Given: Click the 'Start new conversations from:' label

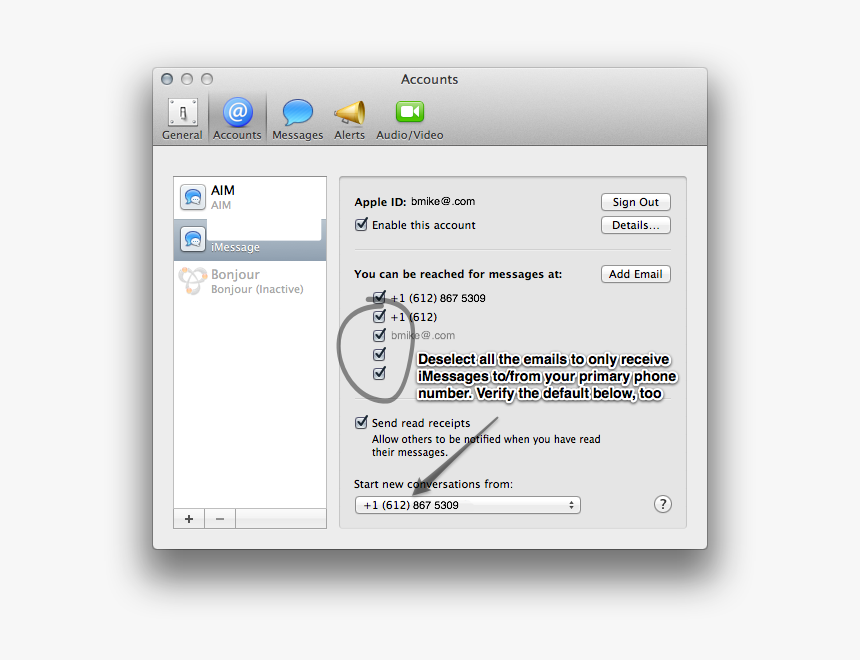Looking at the screenshot, I should click(433, 484).
